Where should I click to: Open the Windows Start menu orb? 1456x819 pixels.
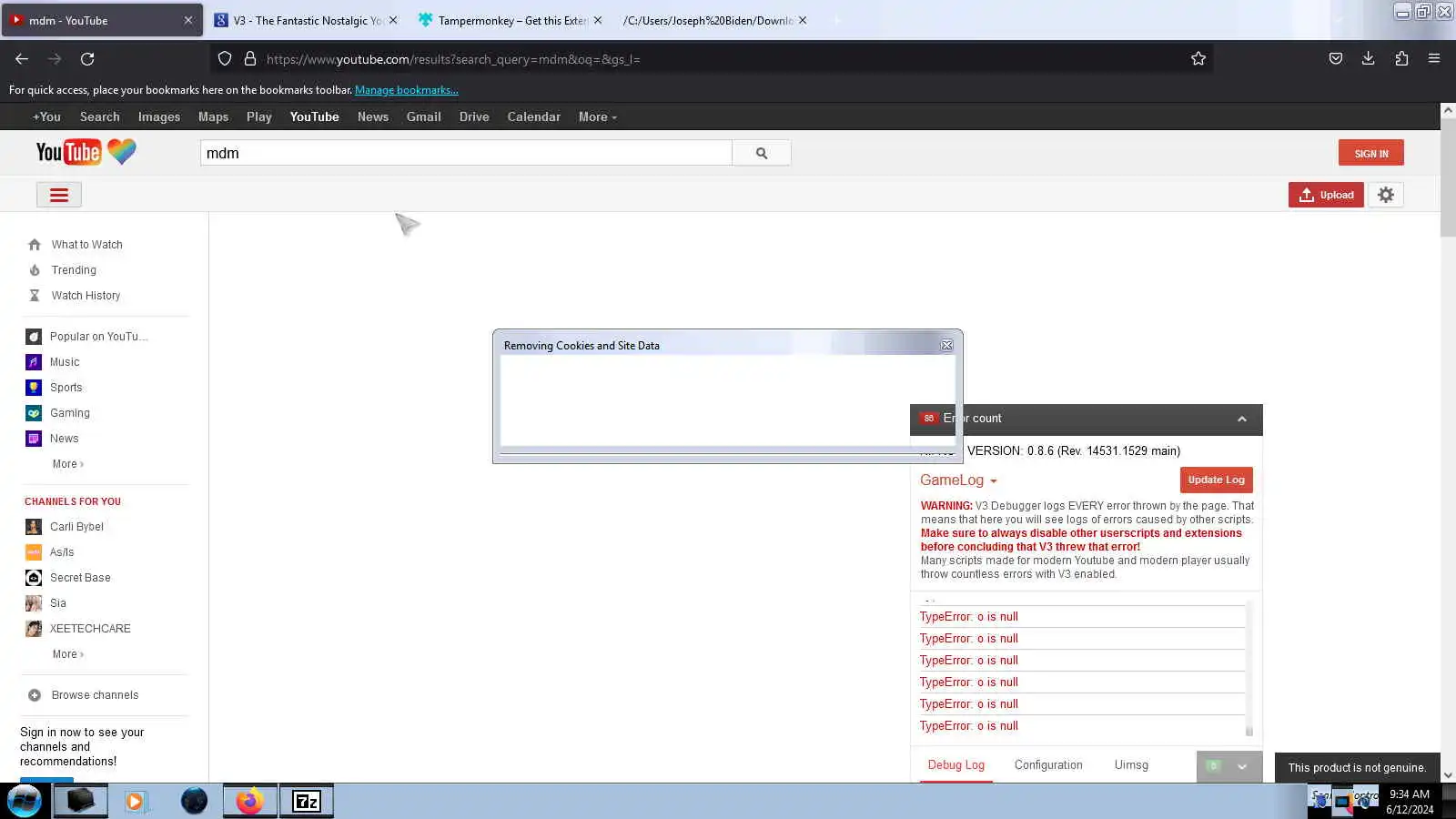25,802
